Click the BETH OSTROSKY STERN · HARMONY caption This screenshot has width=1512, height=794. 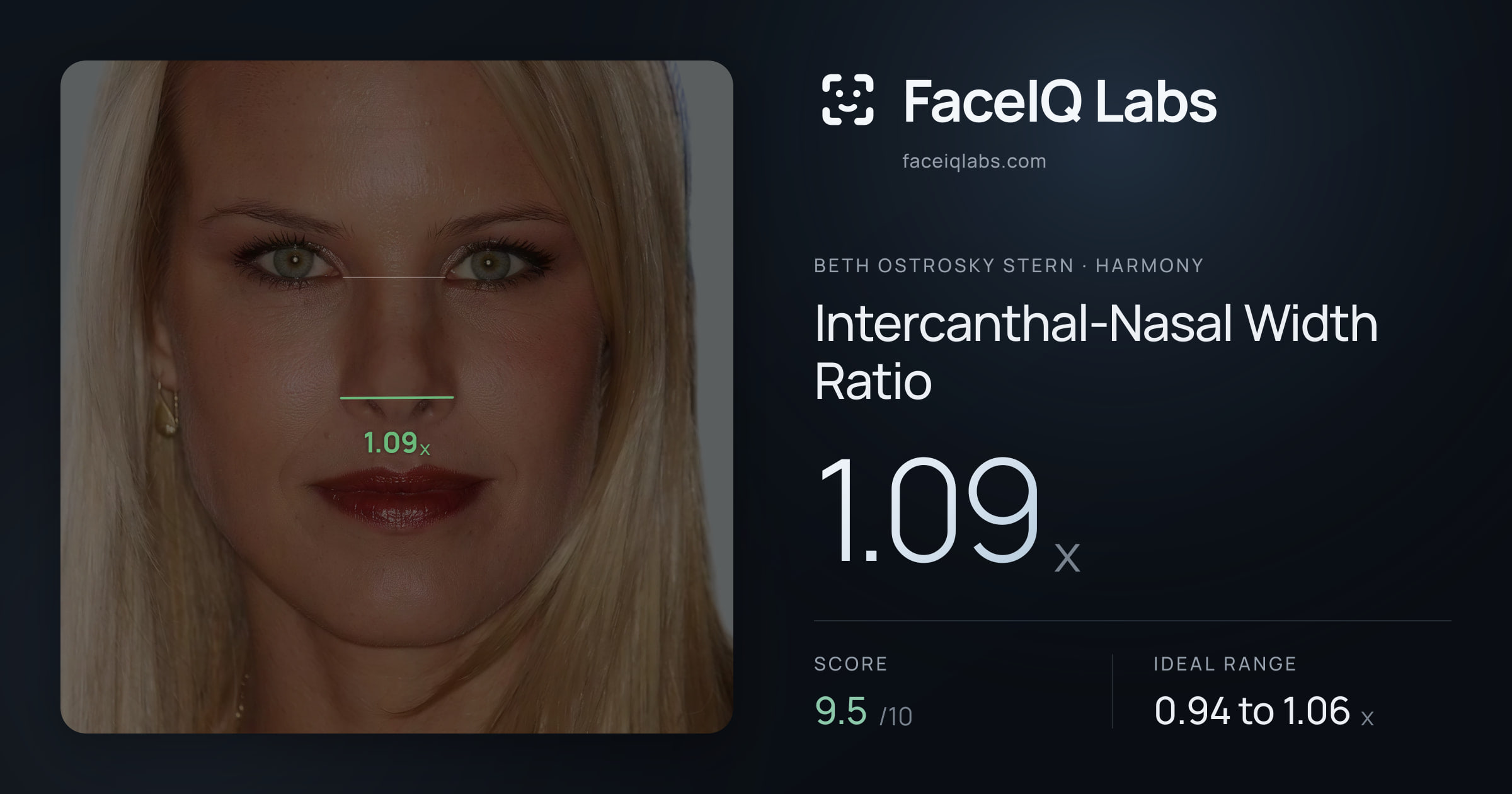pos(1009,266)
